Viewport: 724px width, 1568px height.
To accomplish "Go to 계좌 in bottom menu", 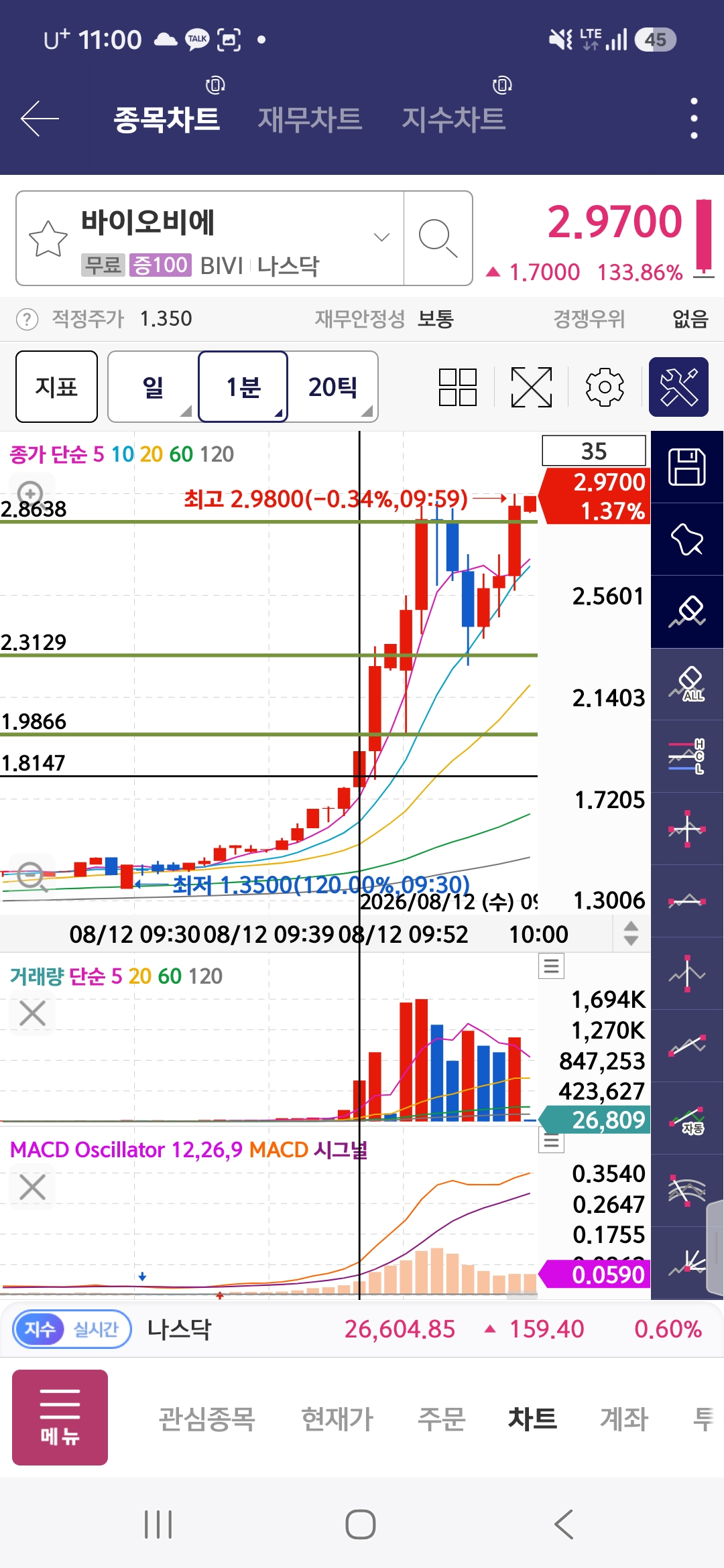I will tap(623, 1419).
